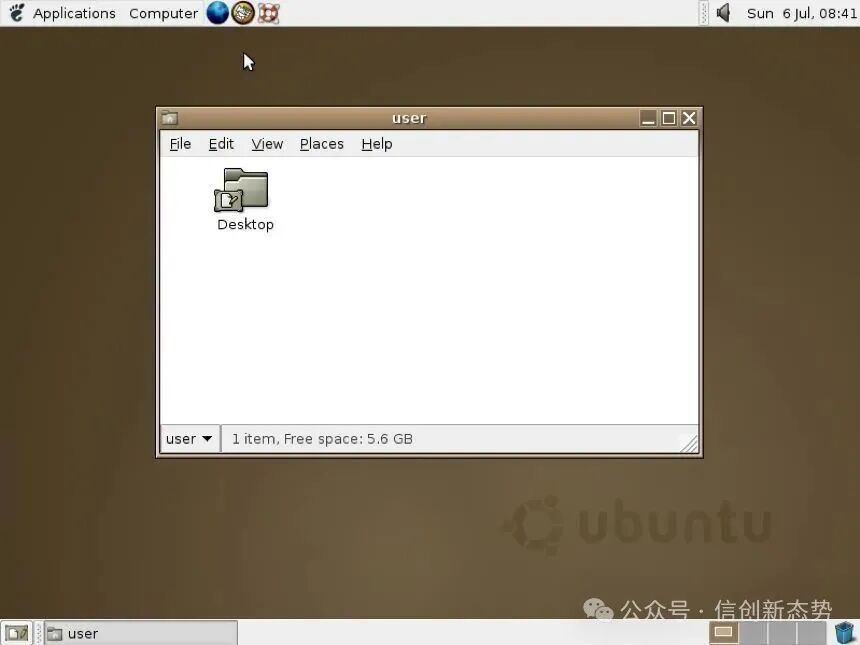Minimize the user window
Image resolution: width=860 pixels, height=645 pixels.
[648, 118]
